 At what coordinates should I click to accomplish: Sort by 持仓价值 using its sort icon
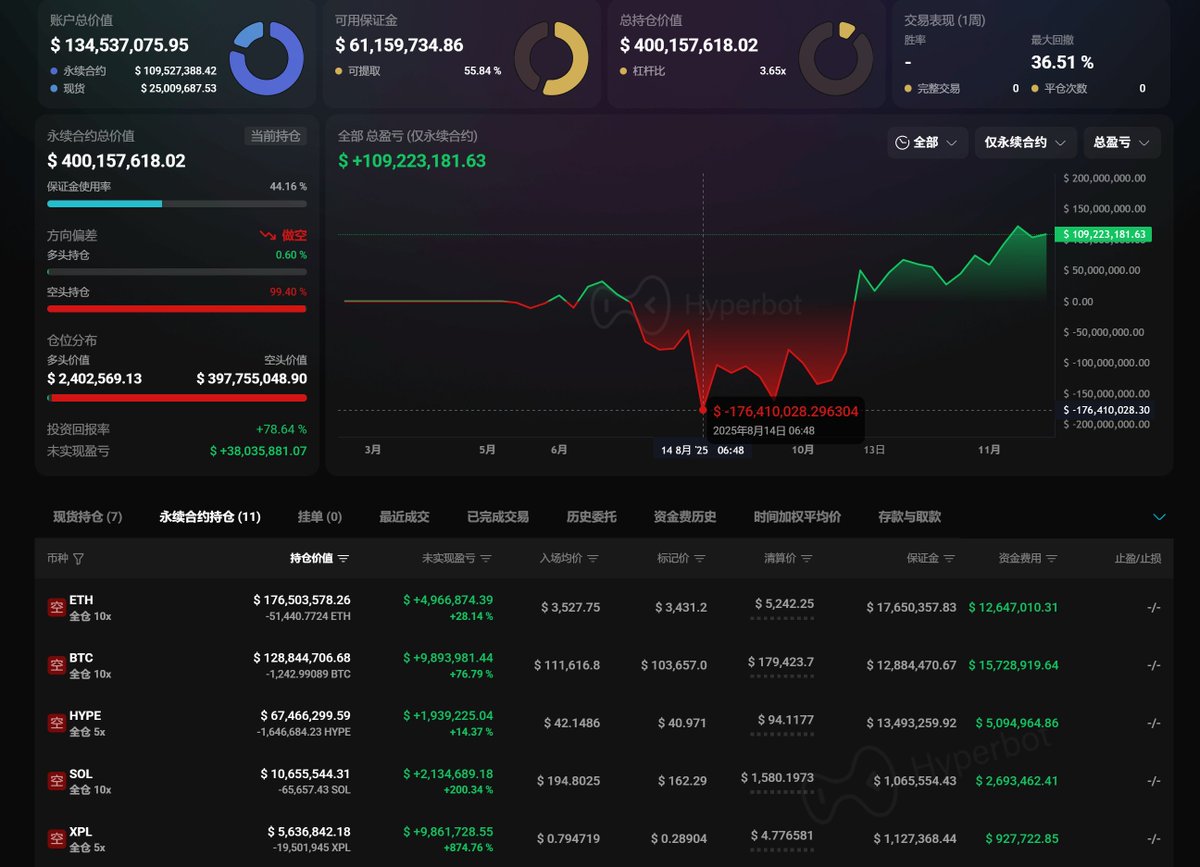(x=344, y=559)
